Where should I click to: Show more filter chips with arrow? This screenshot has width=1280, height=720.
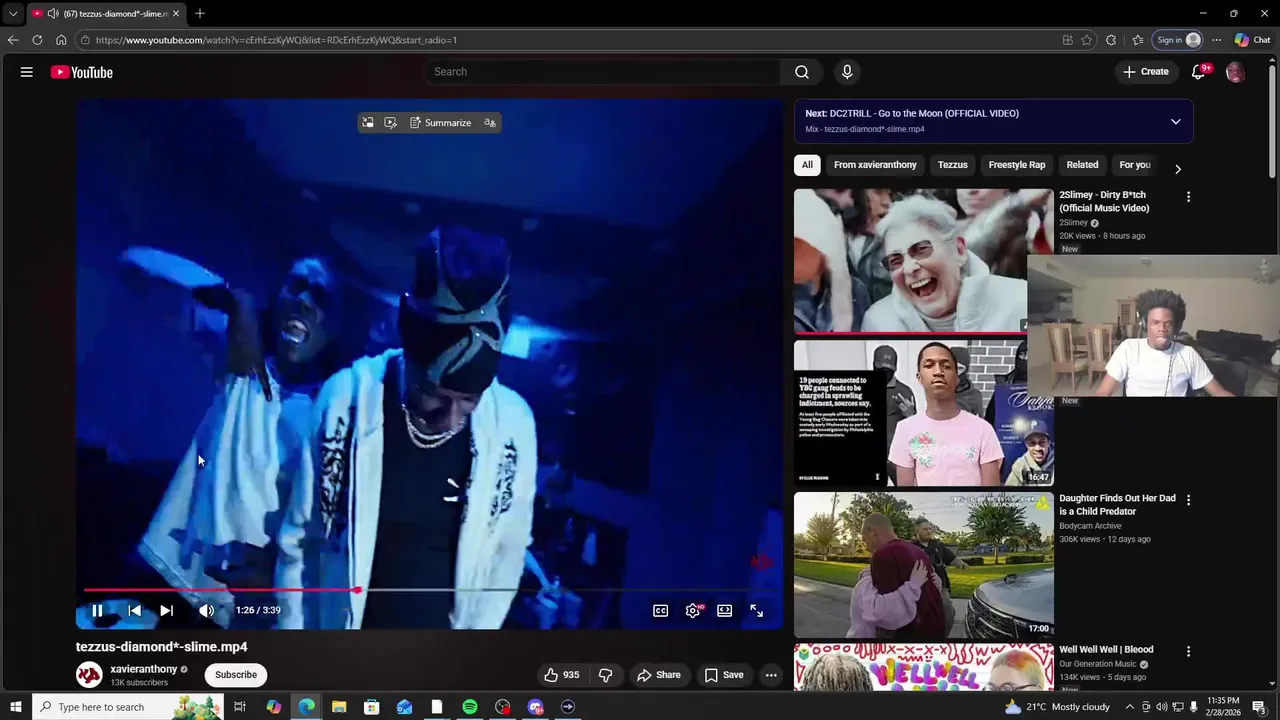coord(1178,169)
